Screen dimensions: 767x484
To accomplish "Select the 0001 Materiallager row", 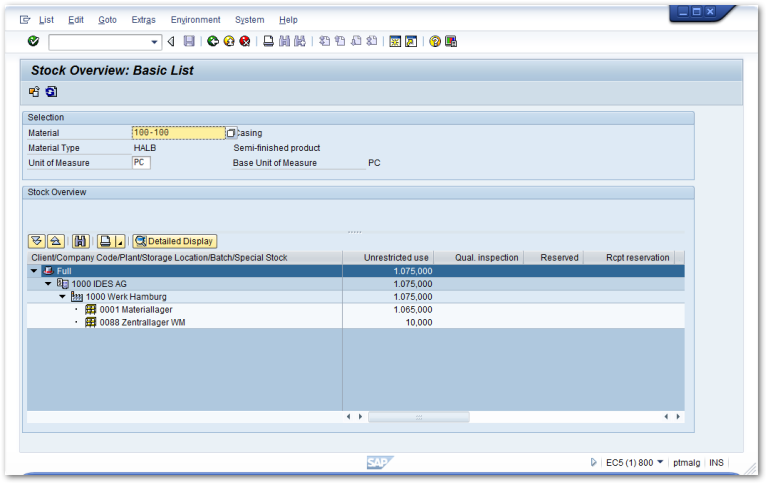I will click(x=356, y=309).
